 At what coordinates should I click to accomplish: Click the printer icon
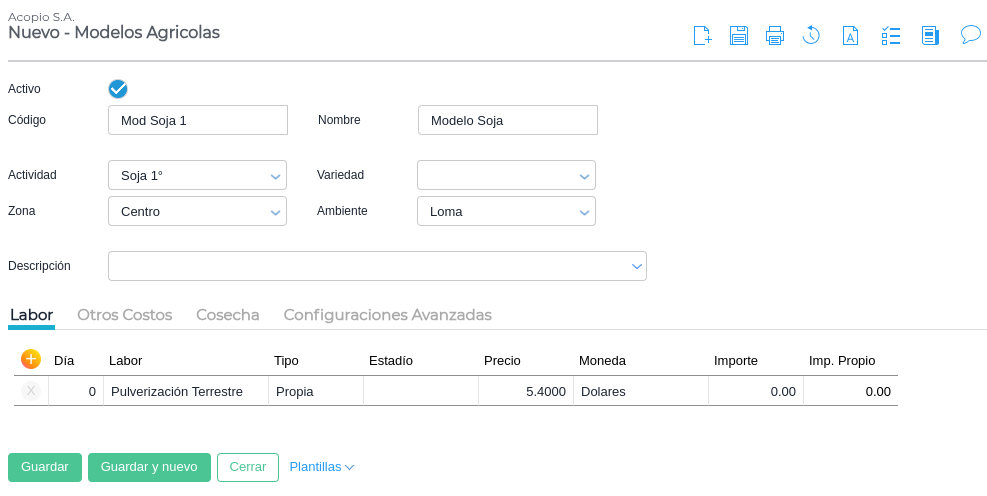[775, 36]
